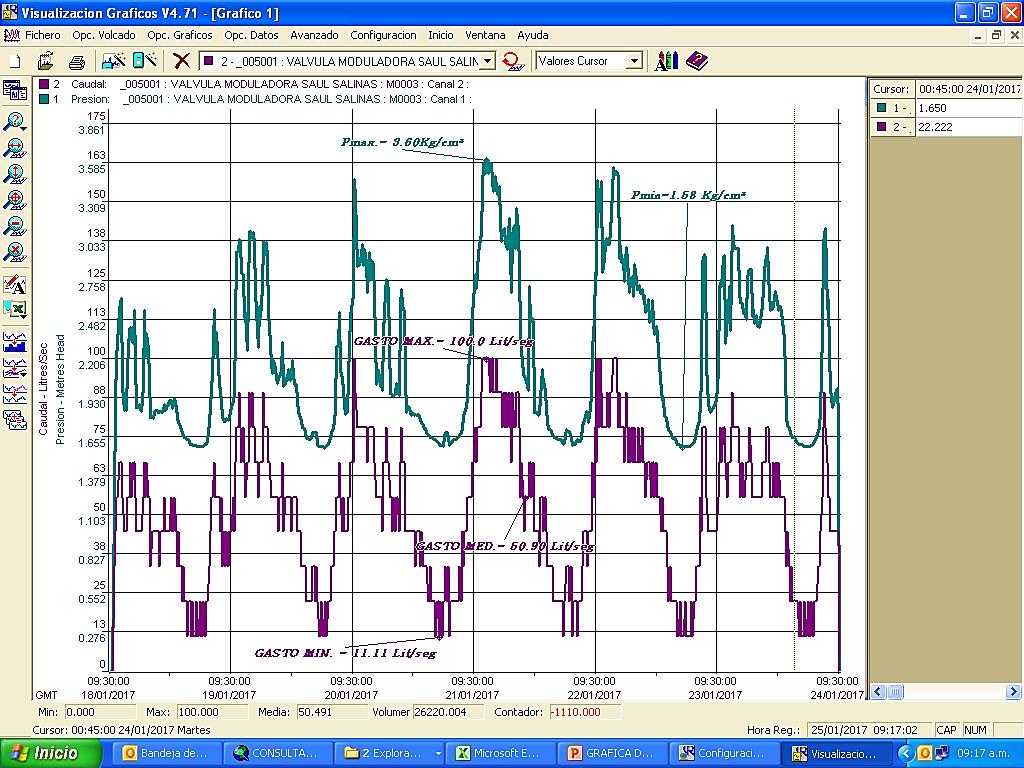Image resolution: width=1024 pixels, height=768 pixels.
Task: Click the New document toolbar icon
Action: tap(16, 61)
